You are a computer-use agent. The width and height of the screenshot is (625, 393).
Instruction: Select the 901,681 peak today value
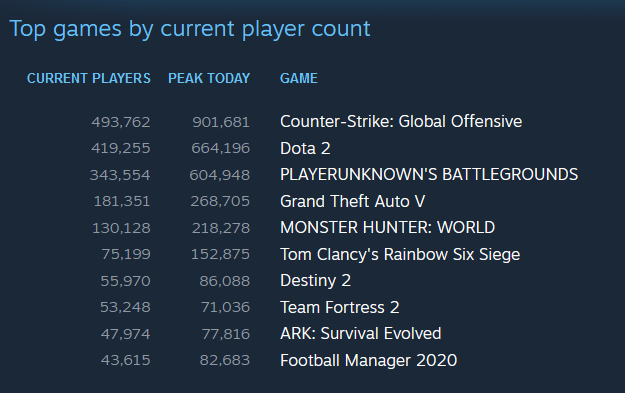coord(221,122)
